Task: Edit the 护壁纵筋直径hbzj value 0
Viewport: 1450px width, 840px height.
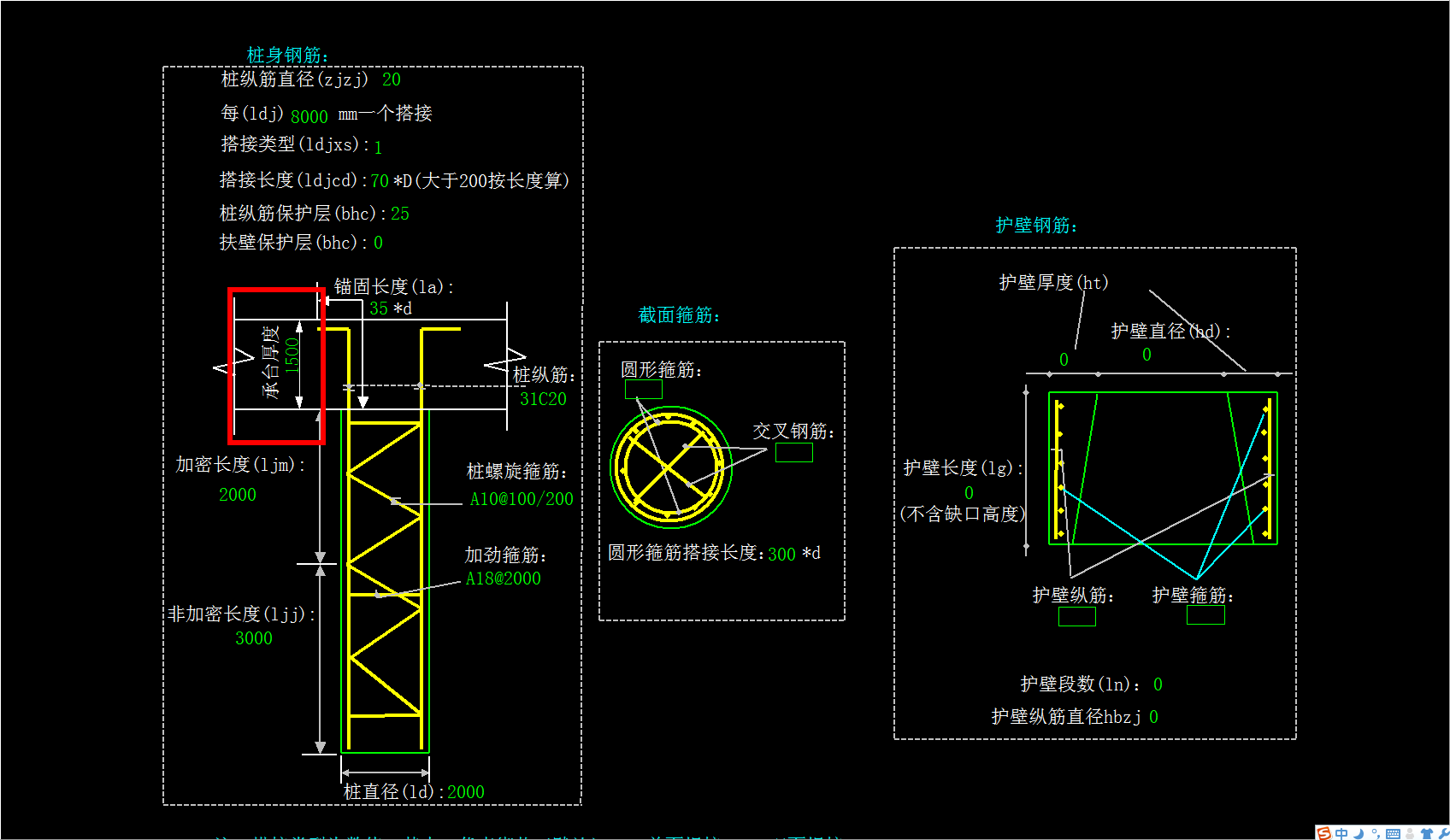Action: pyautogui.click(x=1153, y=717)
